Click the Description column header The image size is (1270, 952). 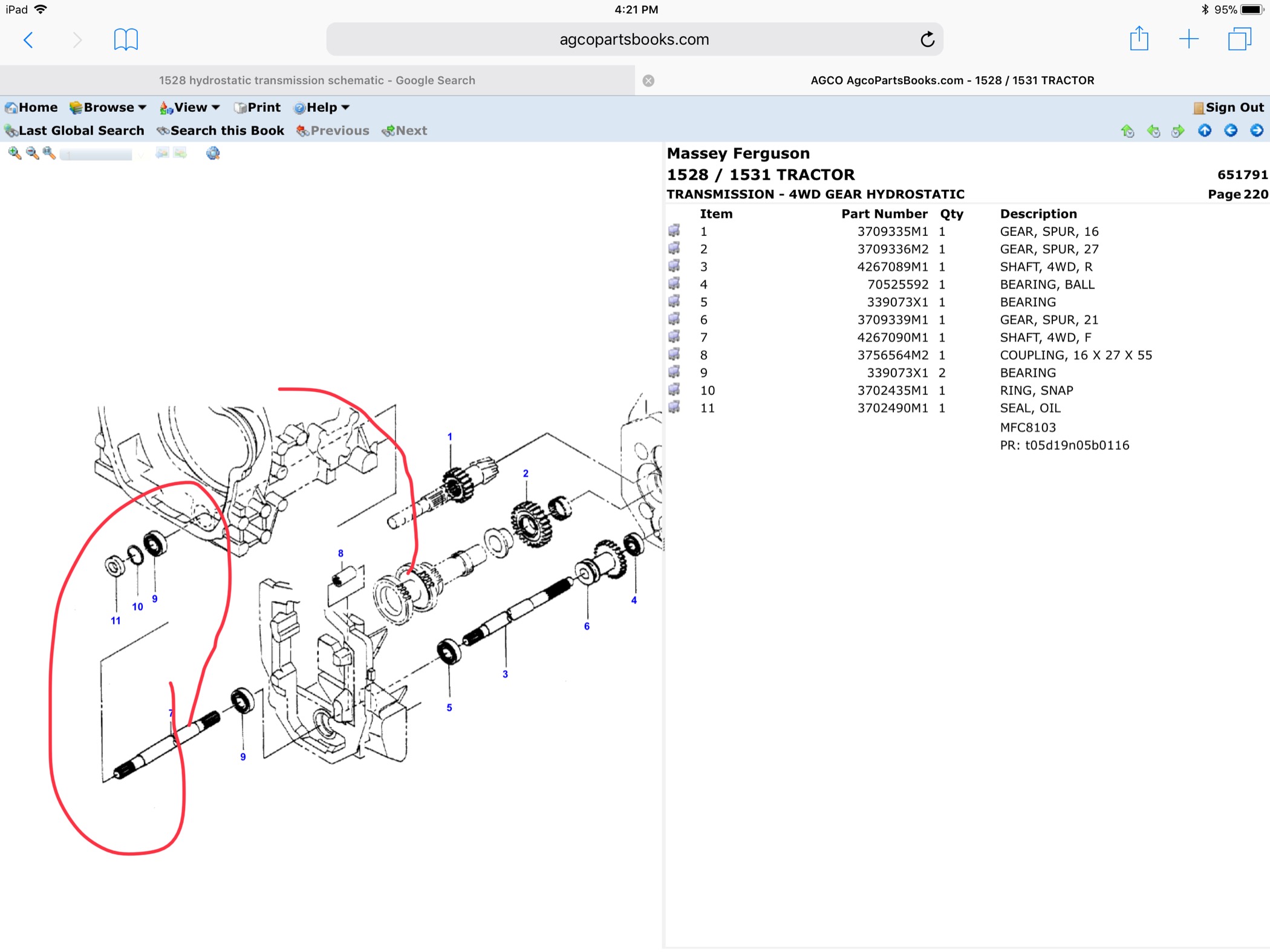click(1038, 214)
